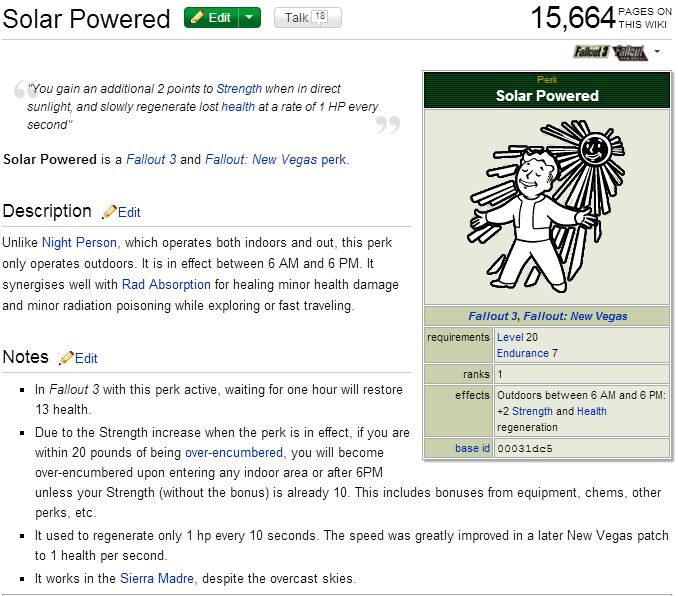Click the pencil icon beside Description
This screenshot has height=596, width=678.
(109, 212)
